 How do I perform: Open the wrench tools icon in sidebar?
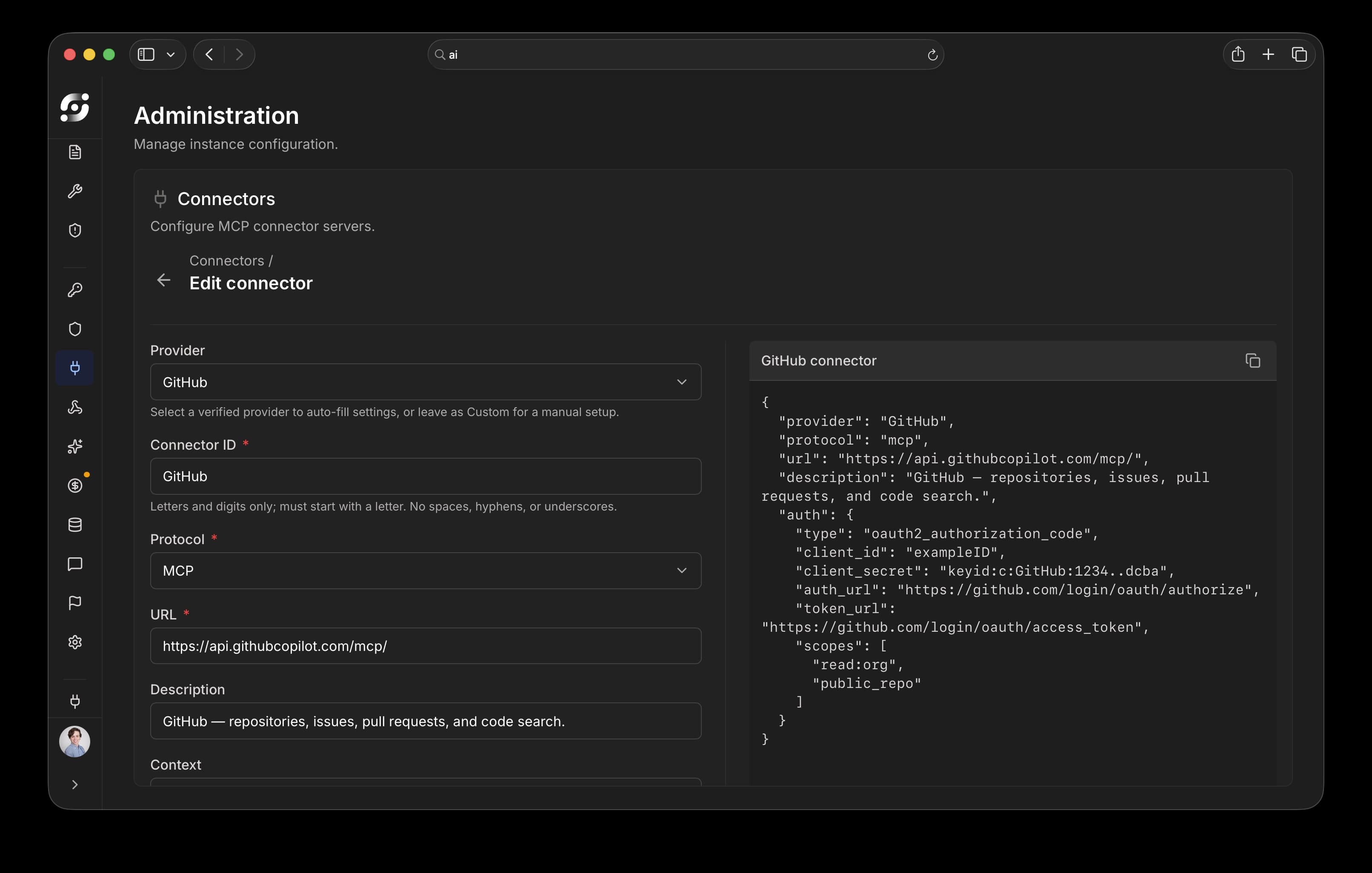pyautogui.click(x=74, y=191)
